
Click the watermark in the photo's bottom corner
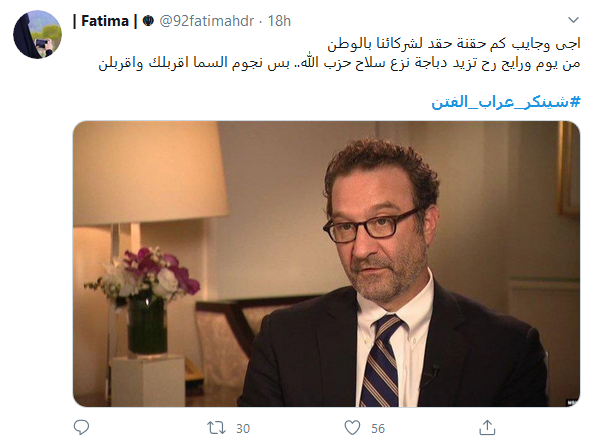click(572, 402)
